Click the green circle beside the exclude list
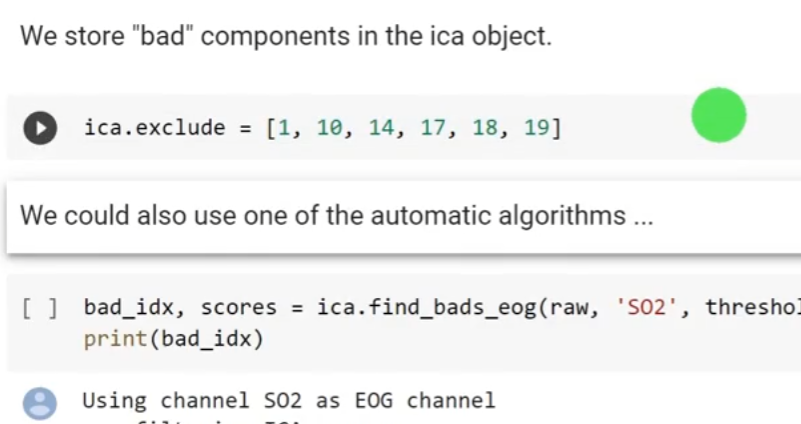The image size is (801, 424). [718, 115]
